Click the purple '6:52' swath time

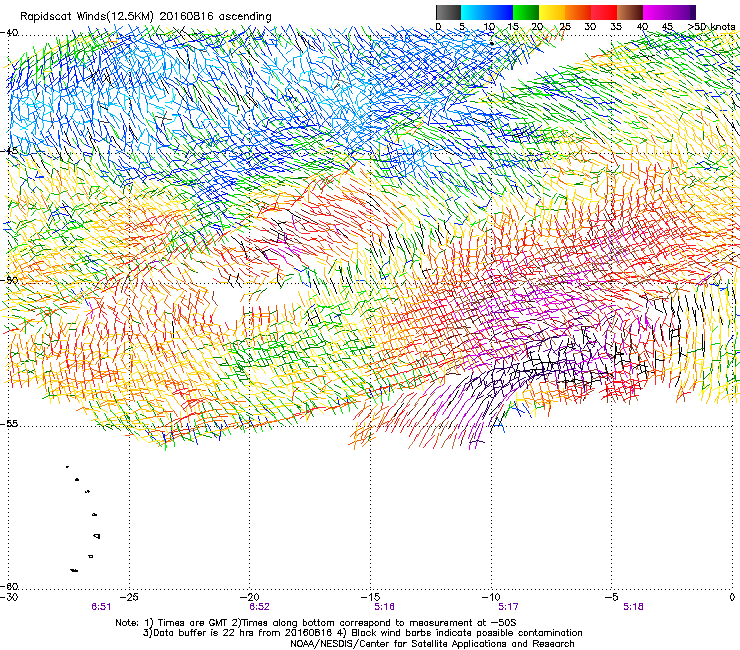[x=260, y=607]
